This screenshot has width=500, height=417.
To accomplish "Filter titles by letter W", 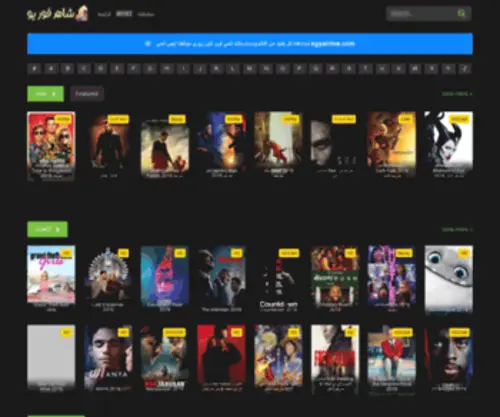I will point(415,69).
